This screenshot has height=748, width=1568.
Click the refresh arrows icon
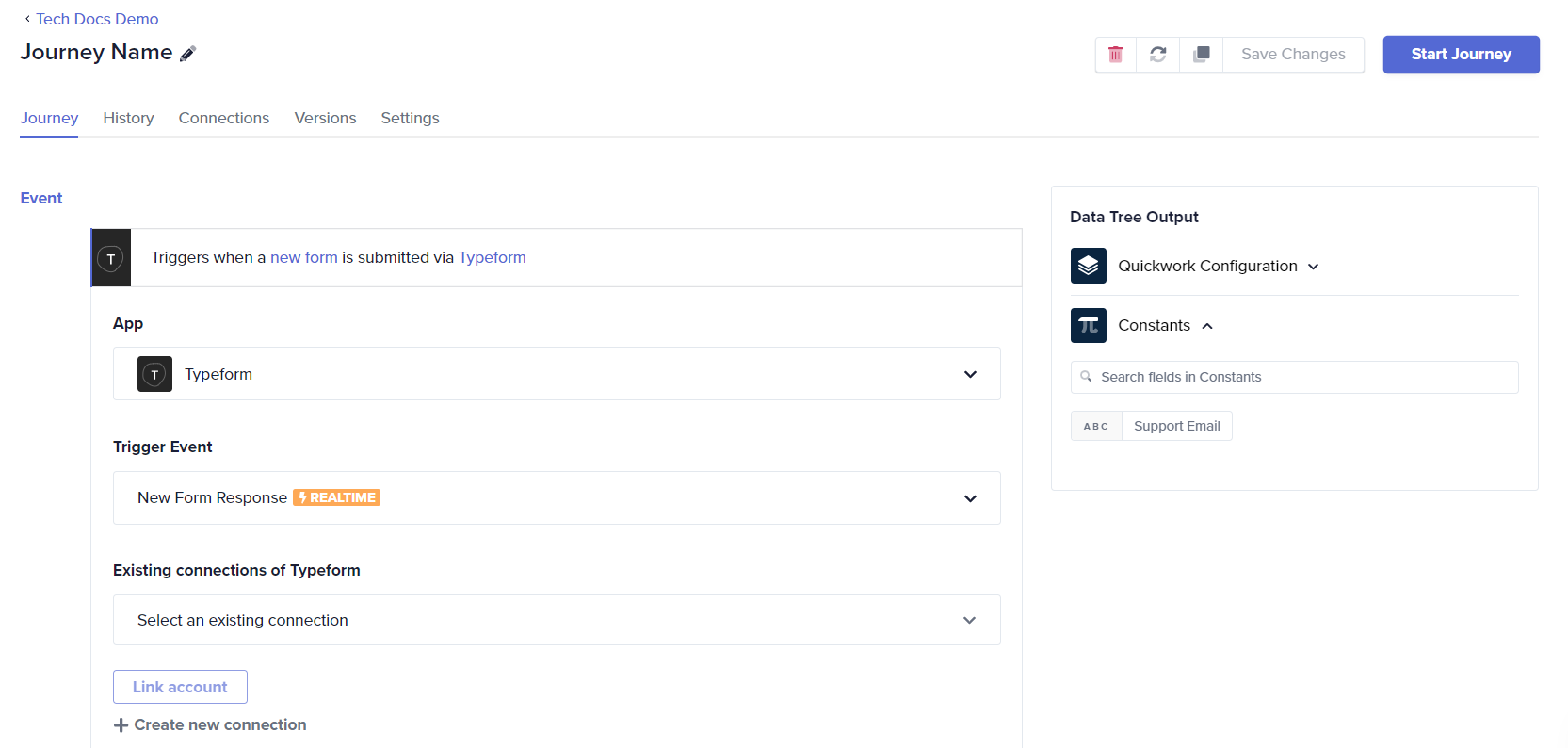click(x=1158, y=55)
